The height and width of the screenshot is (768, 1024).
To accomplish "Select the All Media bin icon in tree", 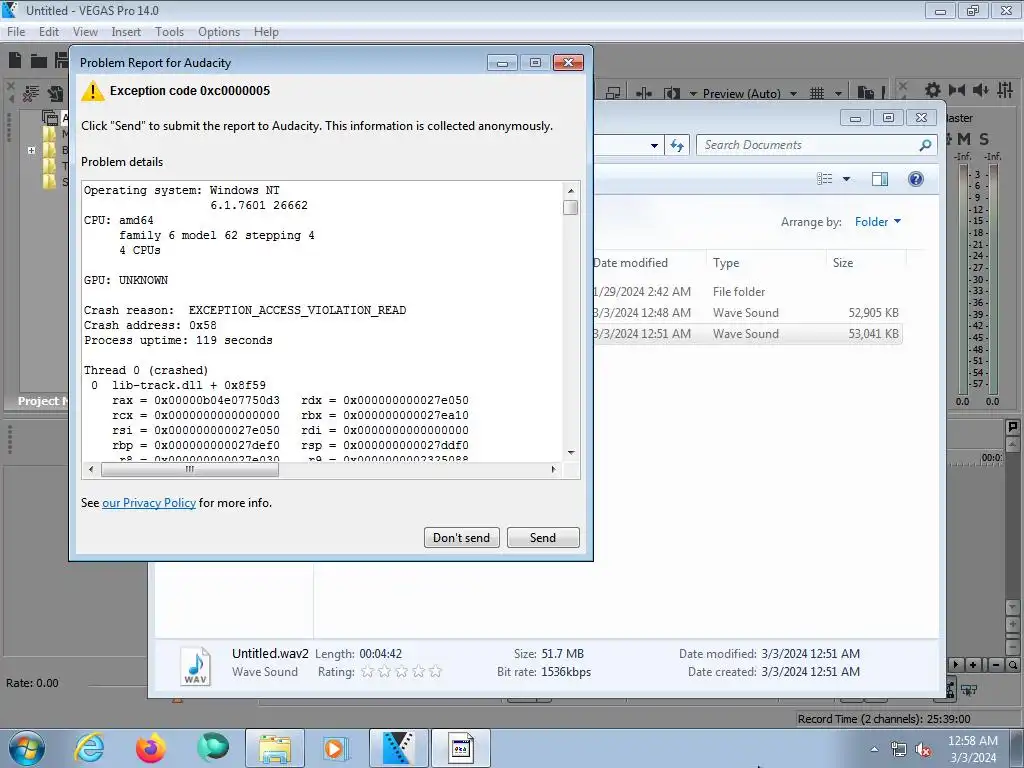I will coord(50,118).
